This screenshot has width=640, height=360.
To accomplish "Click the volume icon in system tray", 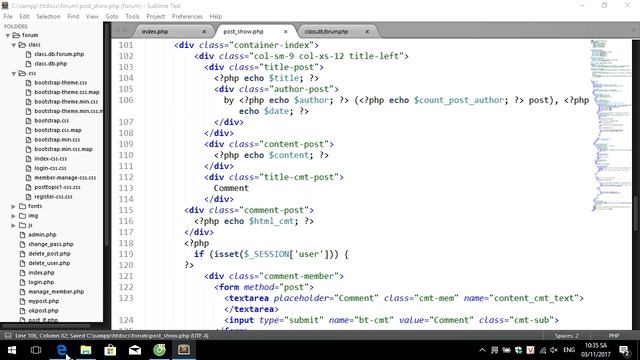I will tap(554, 350).
